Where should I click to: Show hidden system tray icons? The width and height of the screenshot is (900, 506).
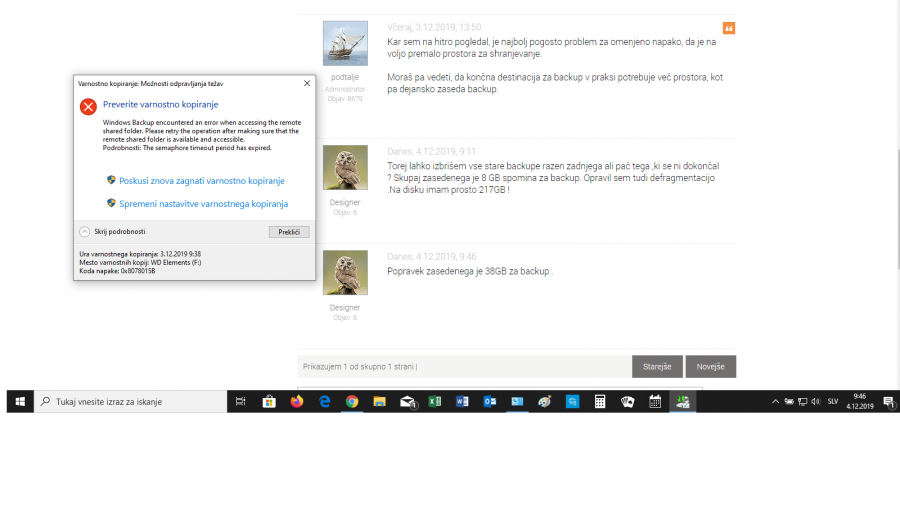coord(776,401)
